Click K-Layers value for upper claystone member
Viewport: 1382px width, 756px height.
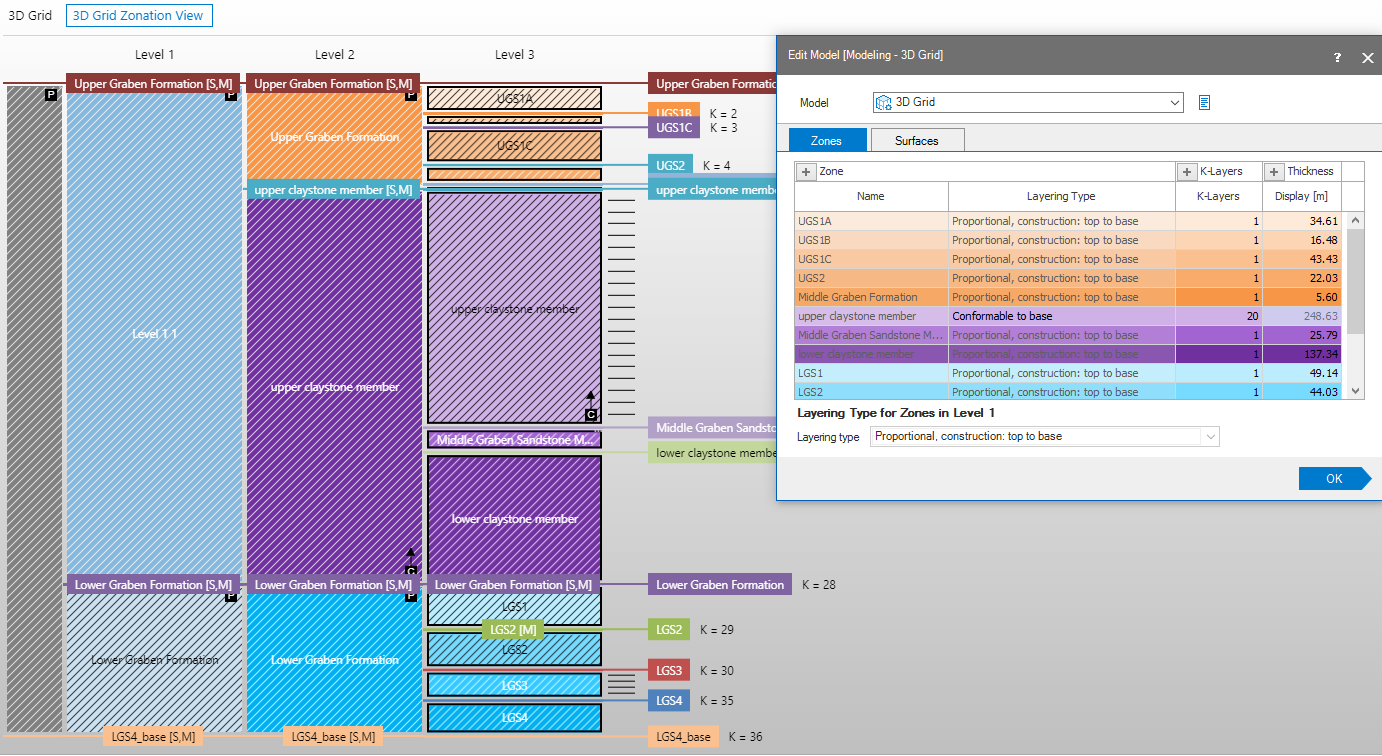tap(1218, 316)
